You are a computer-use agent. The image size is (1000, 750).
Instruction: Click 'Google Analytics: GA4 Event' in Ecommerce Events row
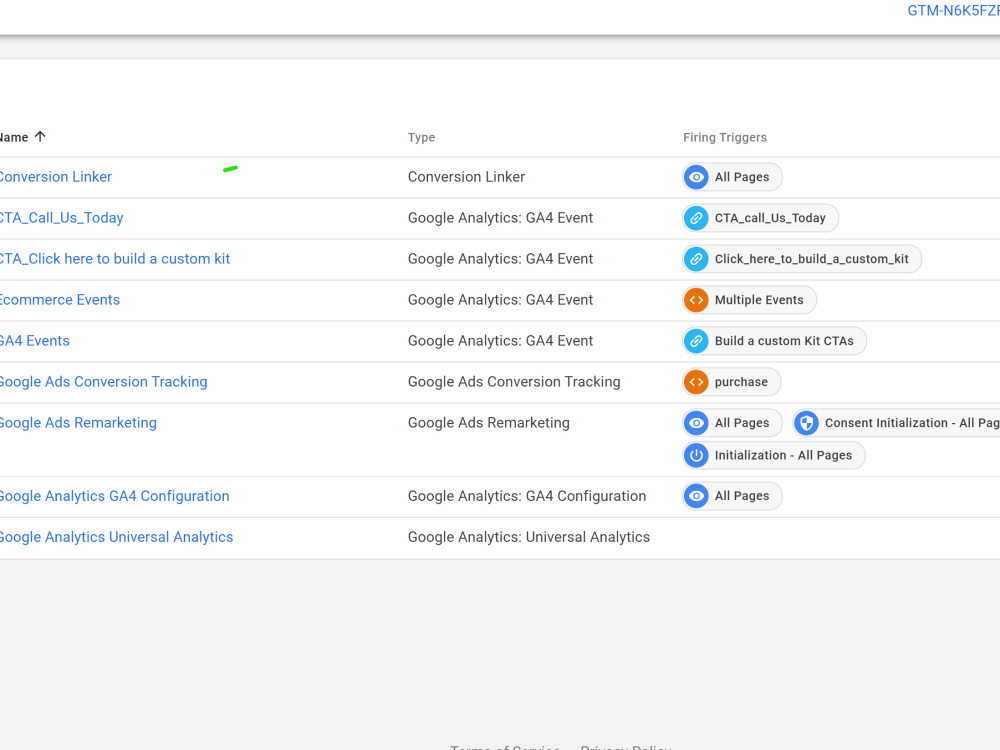(x=501, y=300)
